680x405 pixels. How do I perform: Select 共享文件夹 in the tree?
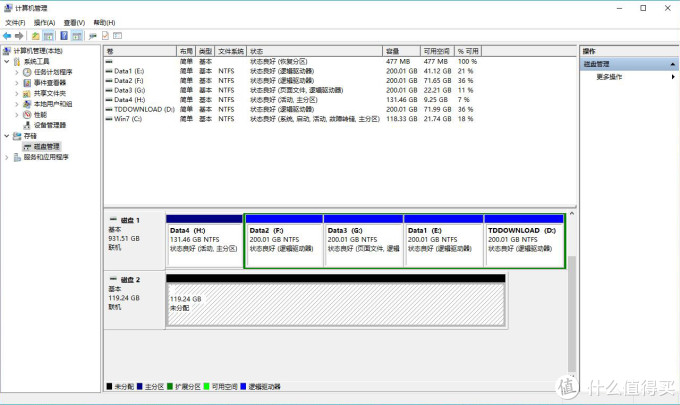(50, 93)
